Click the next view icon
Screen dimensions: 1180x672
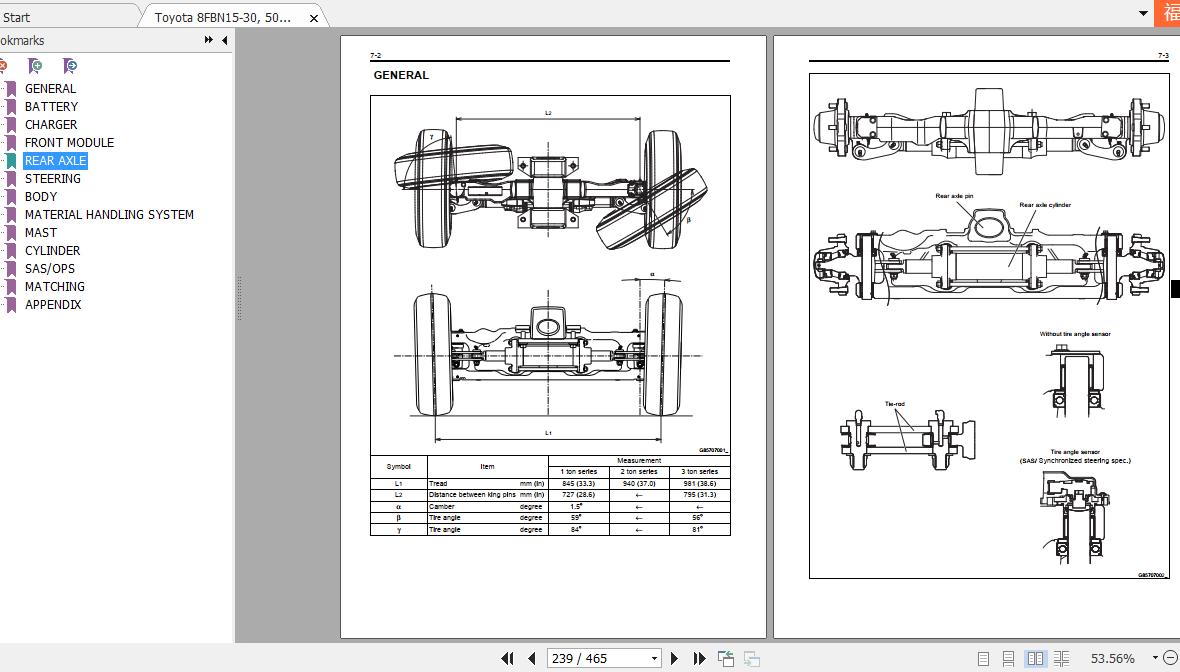[751, 658]
